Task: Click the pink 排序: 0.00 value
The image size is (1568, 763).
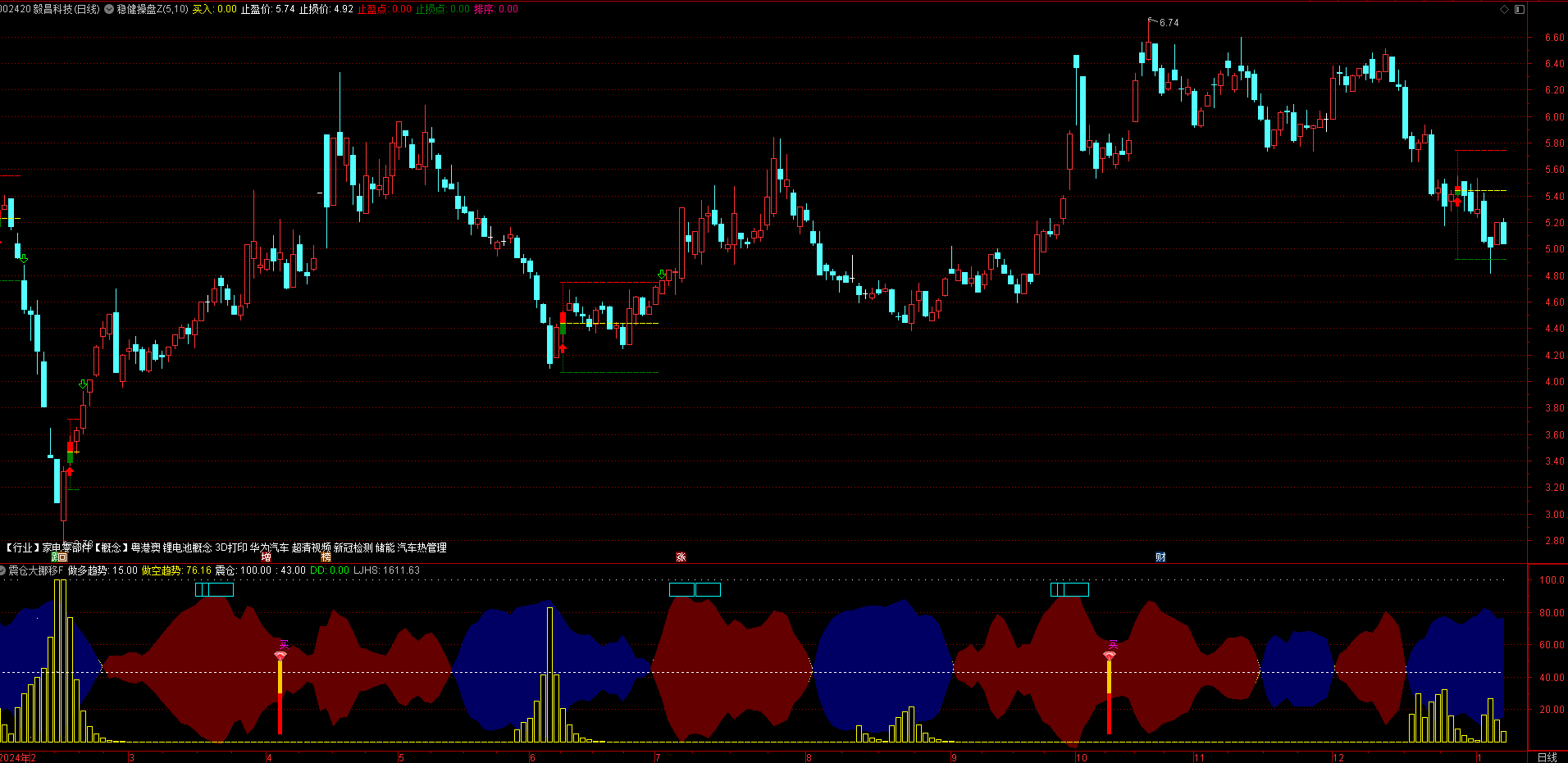Action: (x=496, y=9)
